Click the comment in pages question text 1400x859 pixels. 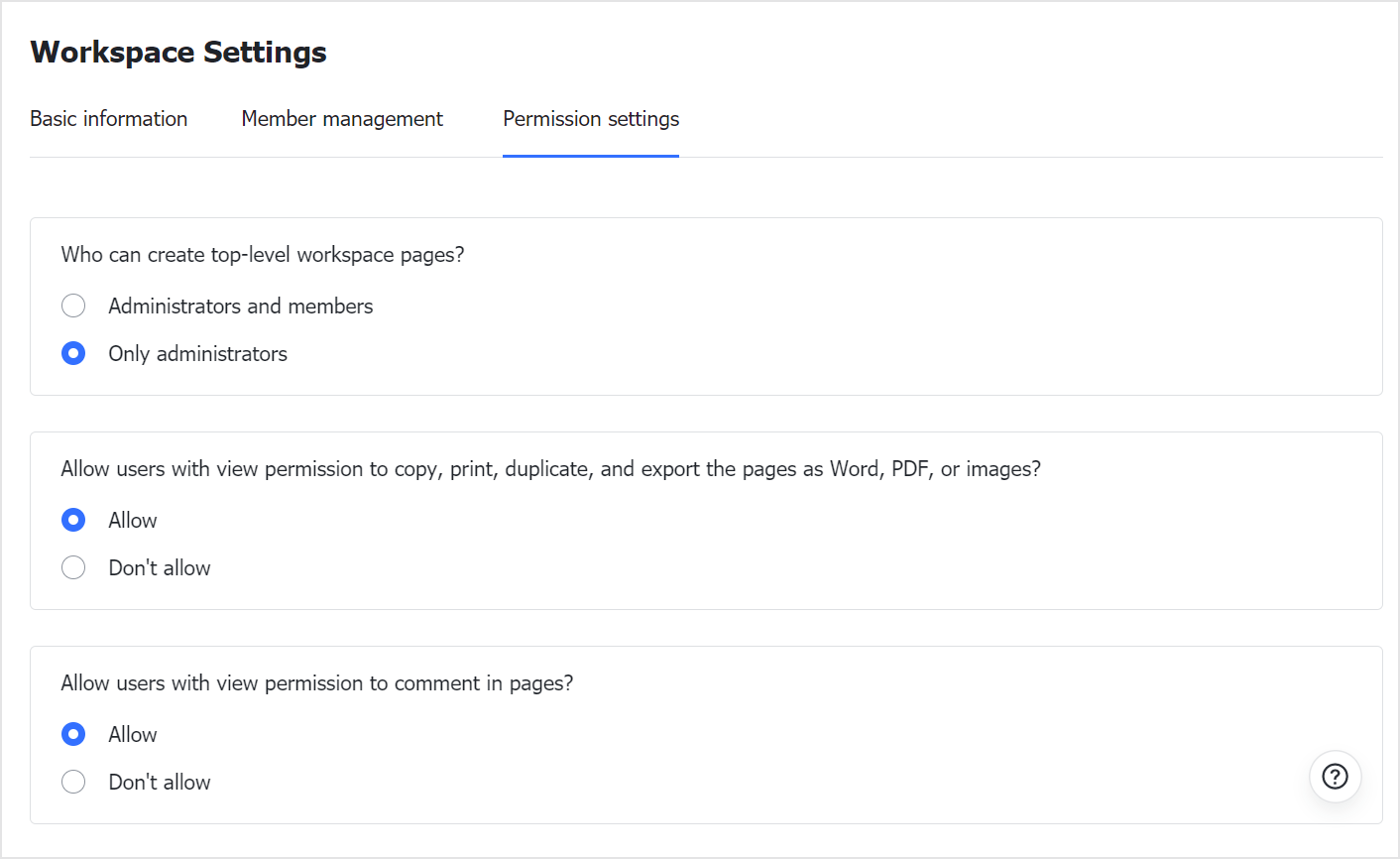point(317,683)
